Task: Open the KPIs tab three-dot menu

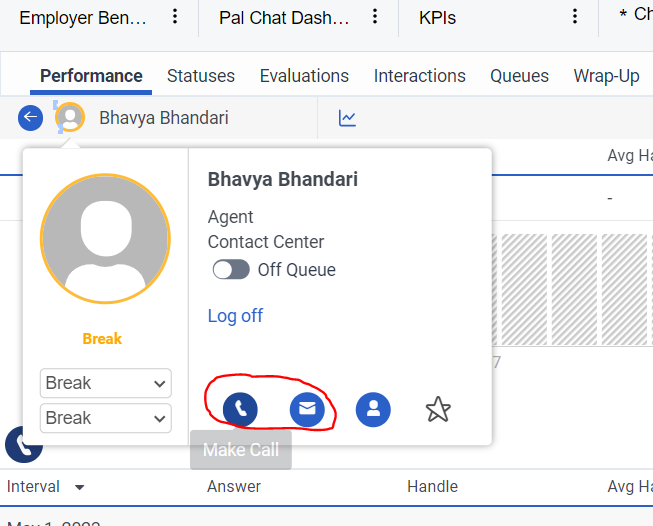Action: coord(575,17)
